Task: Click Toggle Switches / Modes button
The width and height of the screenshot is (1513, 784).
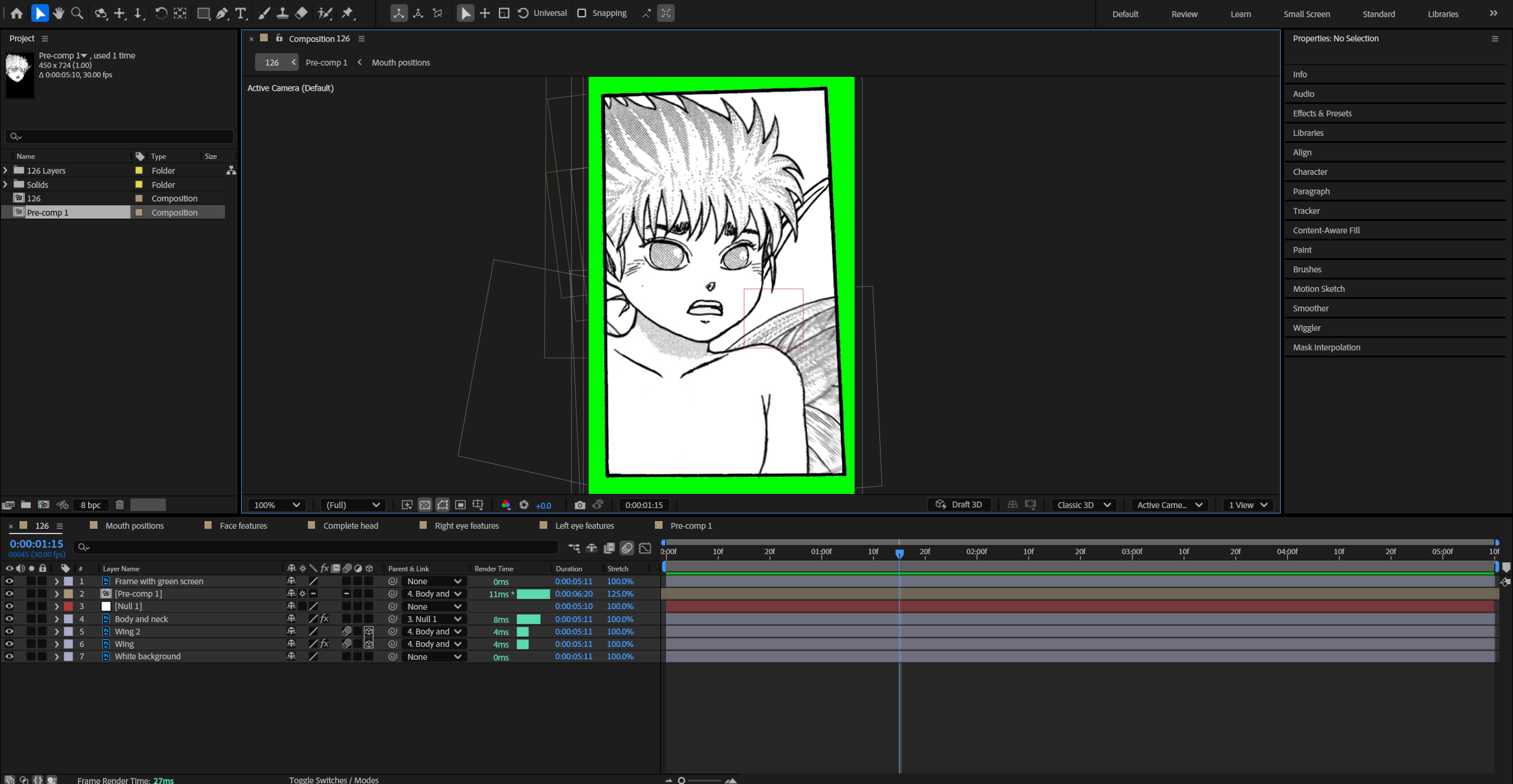Action: click(x=334, y=780)
